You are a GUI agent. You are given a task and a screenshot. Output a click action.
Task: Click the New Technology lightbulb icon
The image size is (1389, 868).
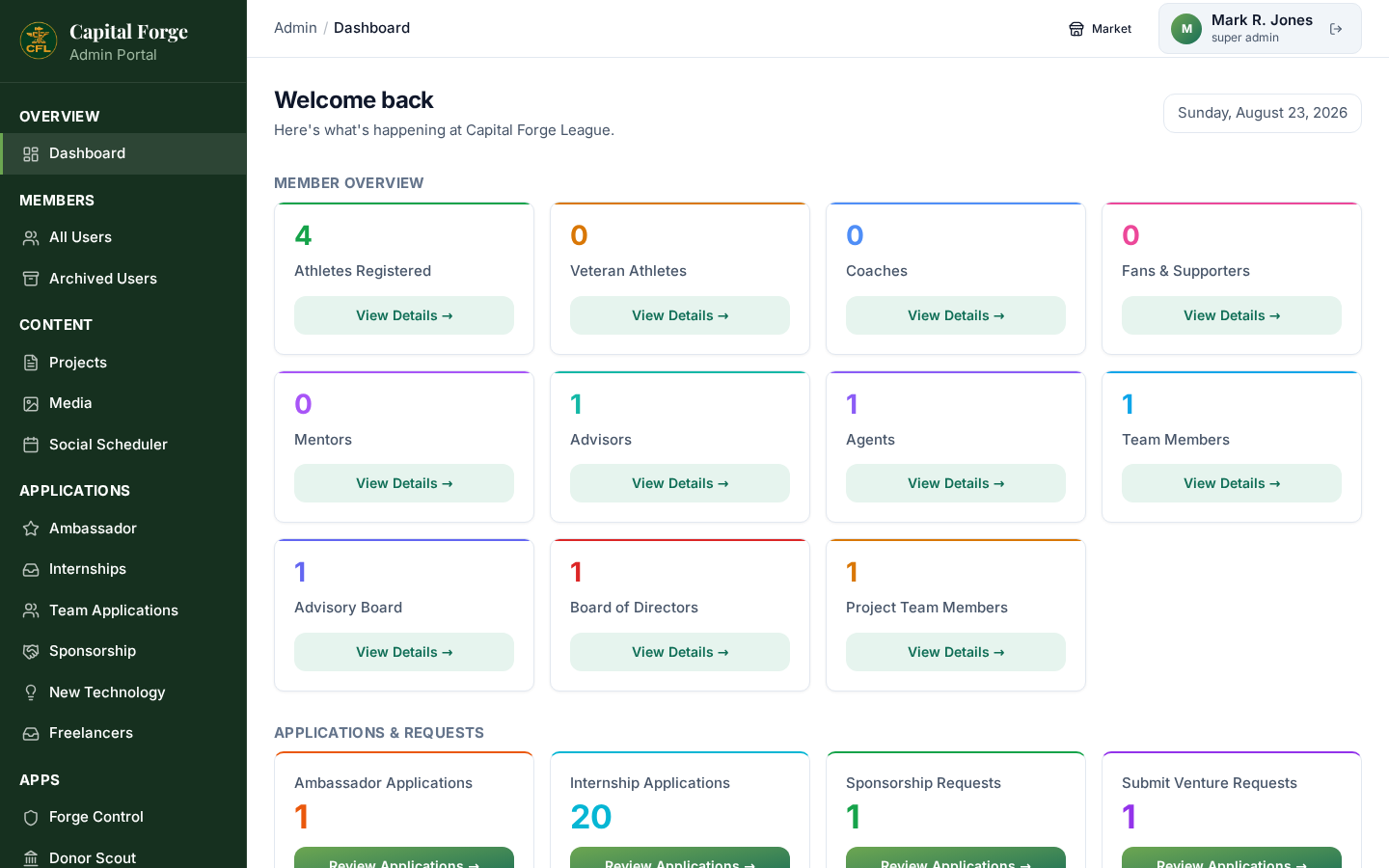(x=31, y=692)
